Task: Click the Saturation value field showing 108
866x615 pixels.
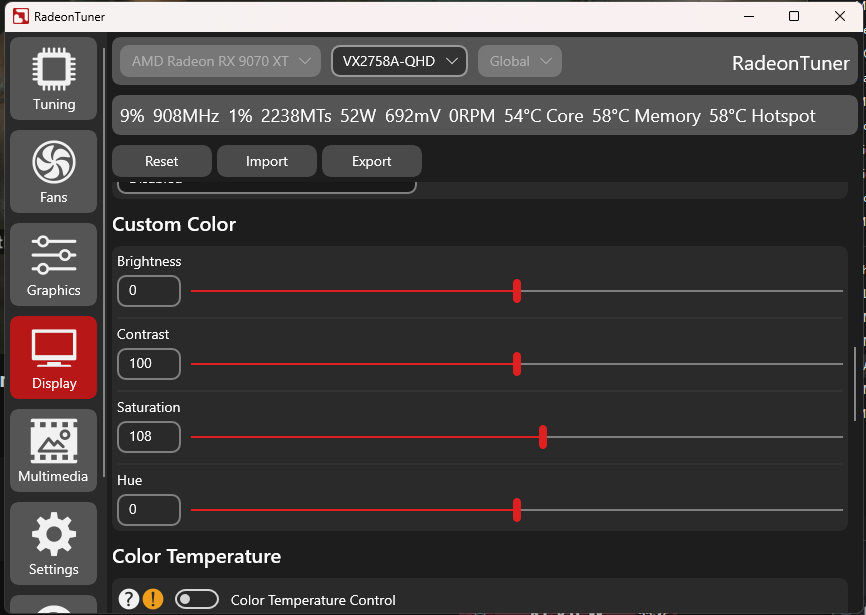Action: (149, 437)
